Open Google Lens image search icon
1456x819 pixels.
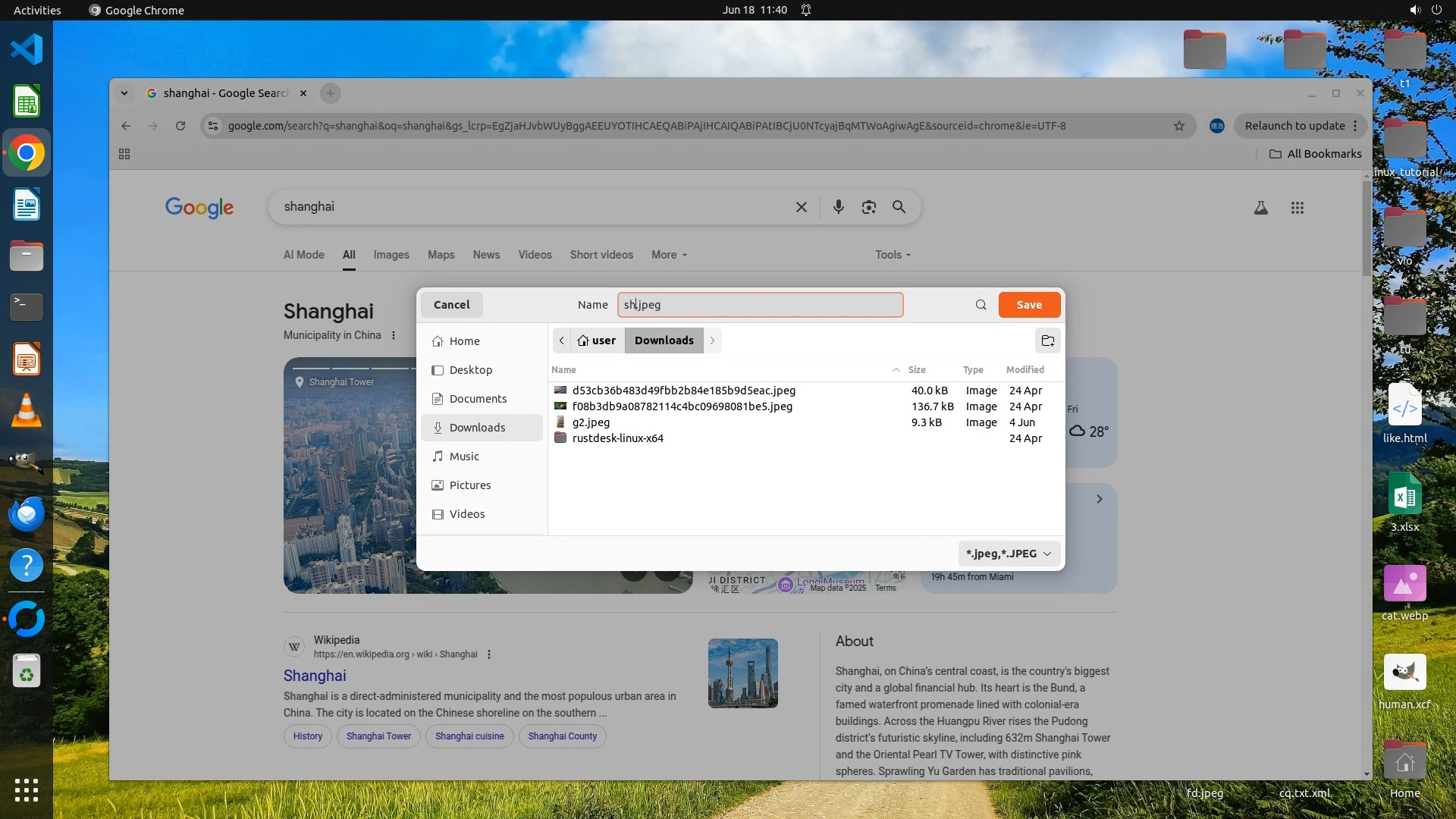[868, 207]
